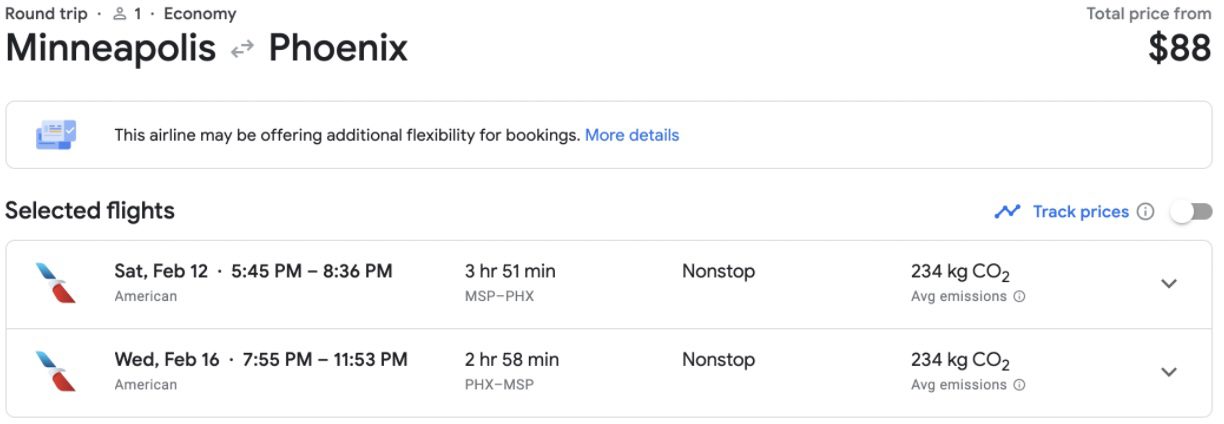The image size is (1224, 424).
Task: Click the booking flexibility notice icon
Action: (x=56, y=135)
